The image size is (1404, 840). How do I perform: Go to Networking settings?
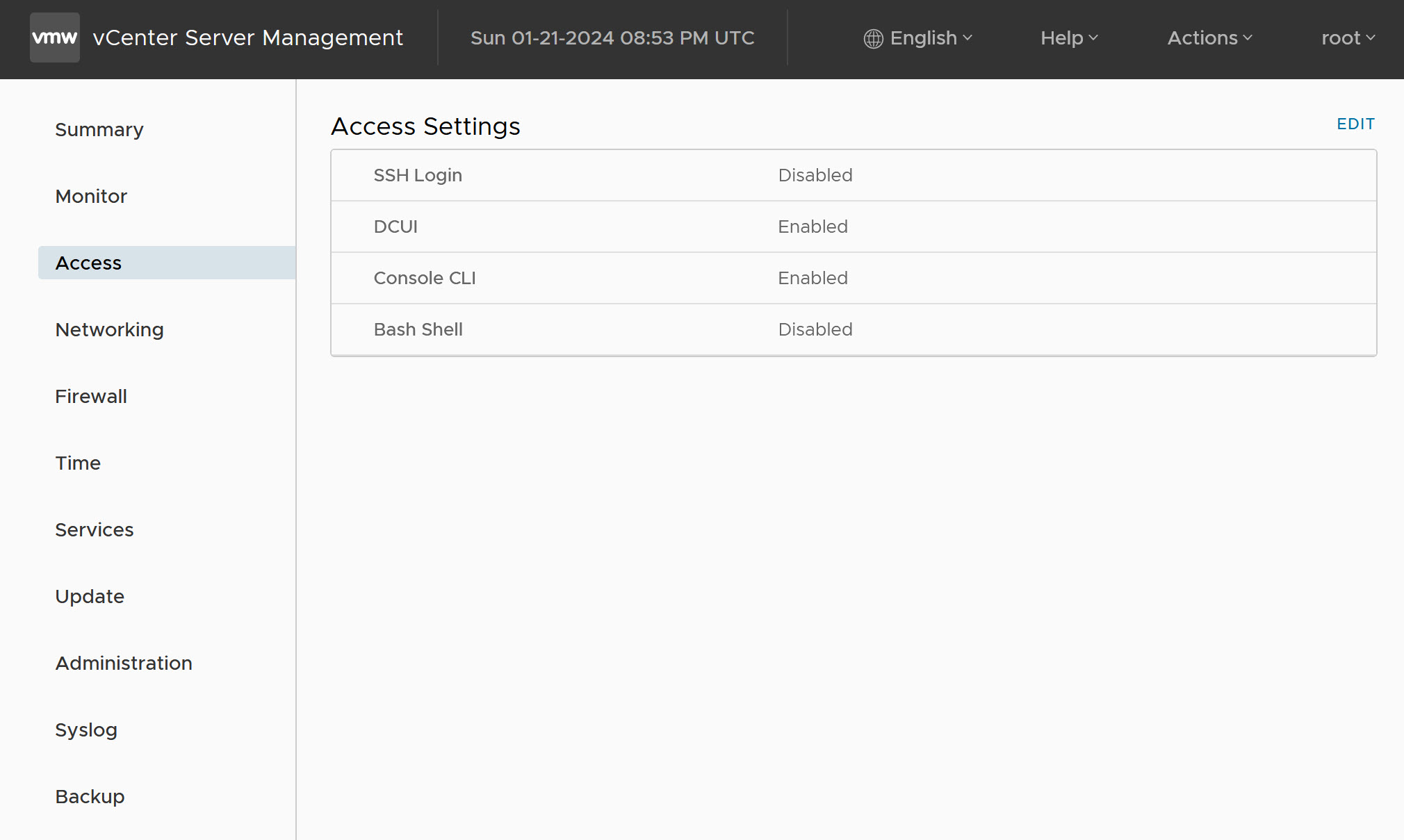click(x=109, y=329)
